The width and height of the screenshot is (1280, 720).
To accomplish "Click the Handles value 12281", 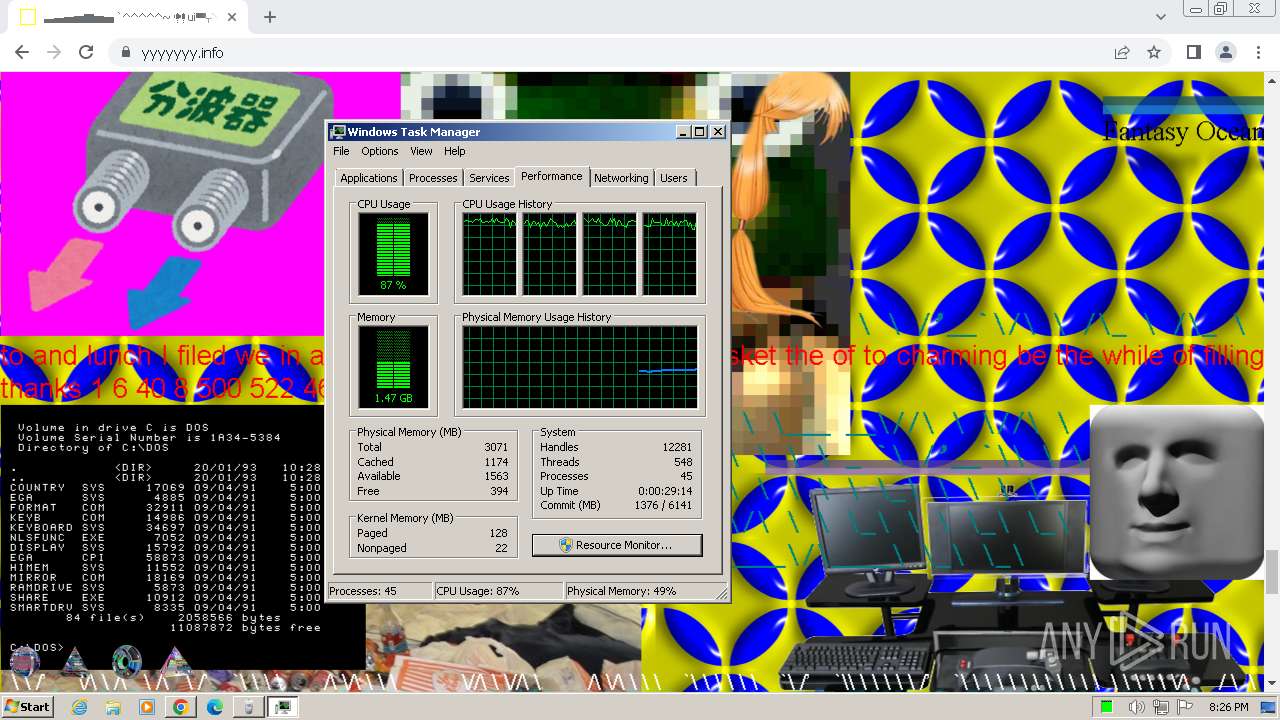I will (677, 447).
